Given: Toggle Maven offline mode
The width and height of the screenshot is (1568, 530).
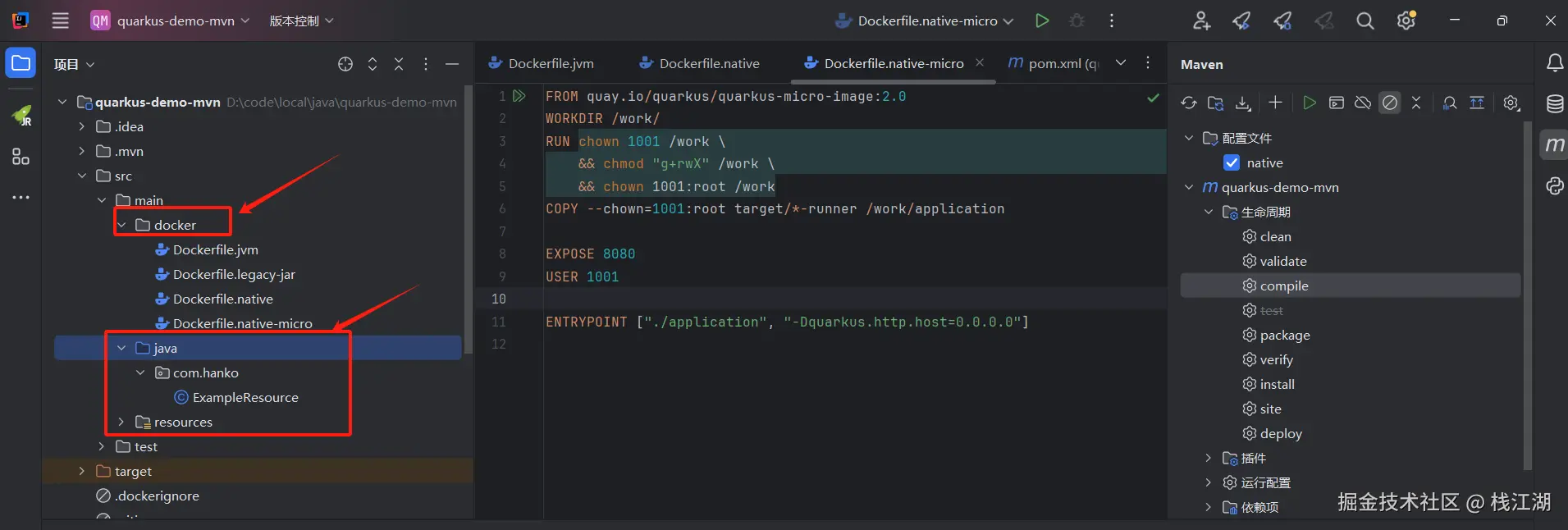Looking at the screenshot, I should [1362, 103].
